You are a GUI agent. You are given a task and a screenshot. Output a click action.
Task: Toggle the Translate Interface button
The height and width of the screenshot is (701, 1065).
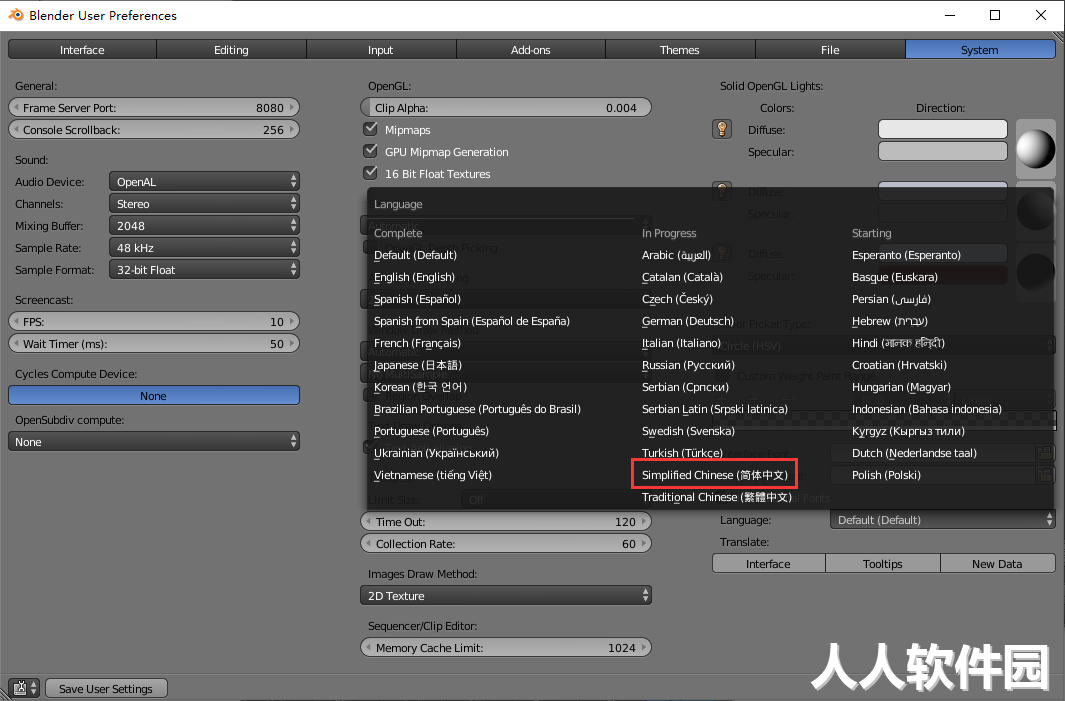pyautogui.click(x=768, y=564)
